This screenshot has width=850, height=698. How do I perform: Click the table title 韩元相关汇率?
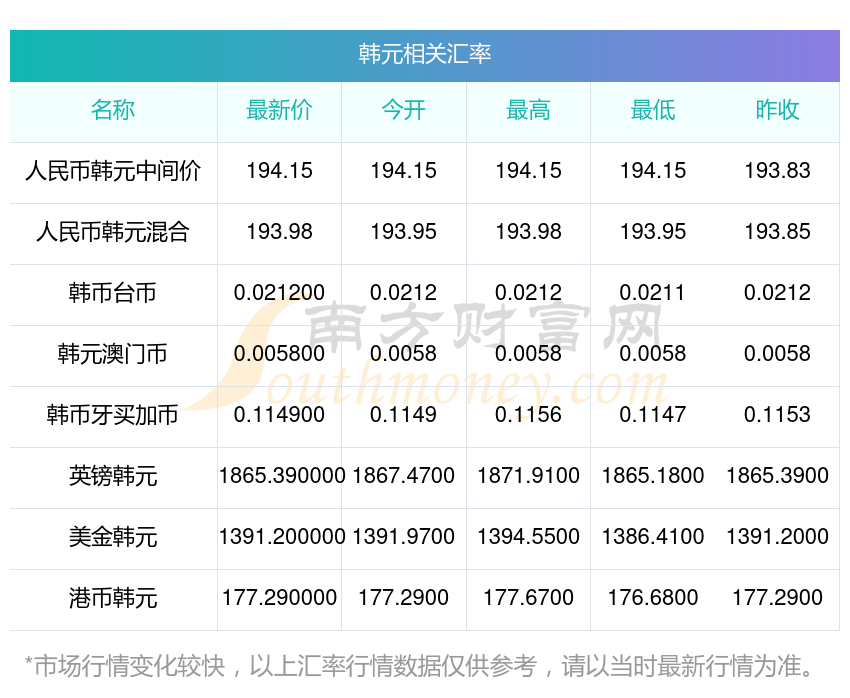[424, 54]
